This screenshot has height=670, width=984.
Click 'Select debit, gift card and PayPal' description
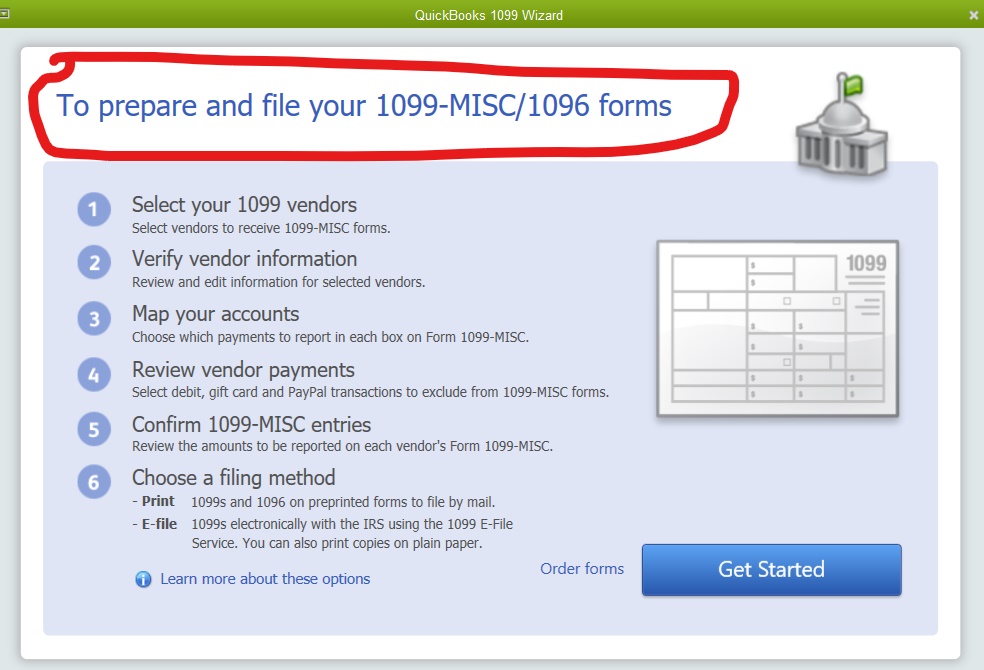click(x=370, y=392)
